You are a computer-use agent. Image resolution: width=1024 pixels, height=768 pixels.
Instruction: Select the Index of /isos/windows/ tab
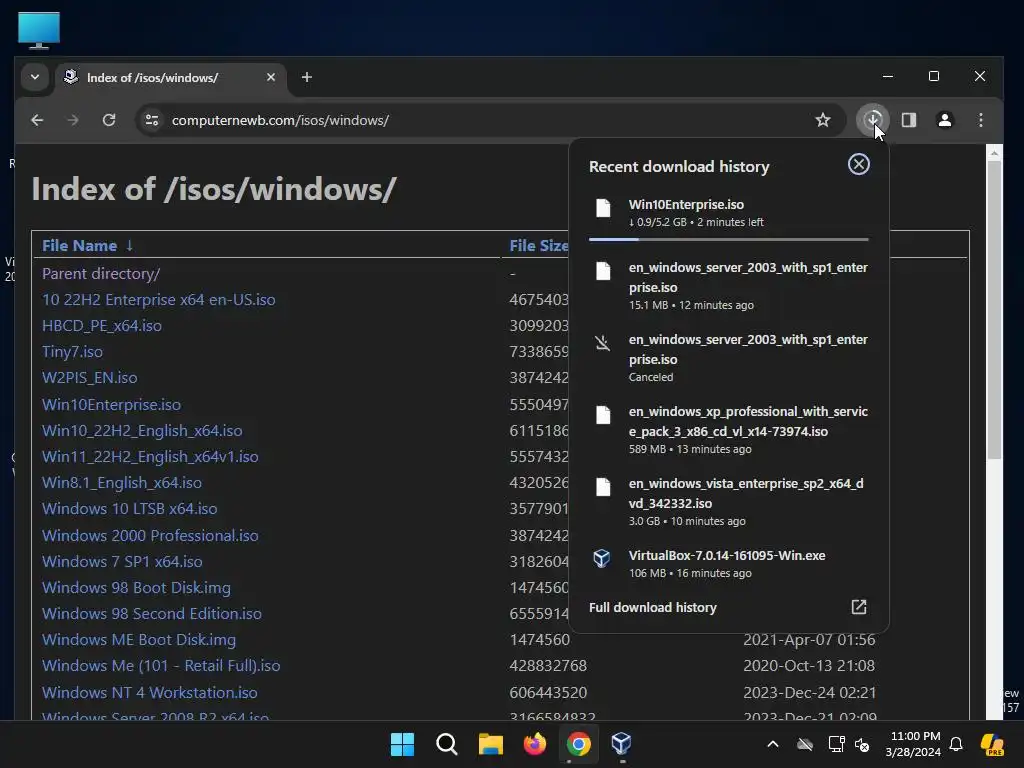171,78
